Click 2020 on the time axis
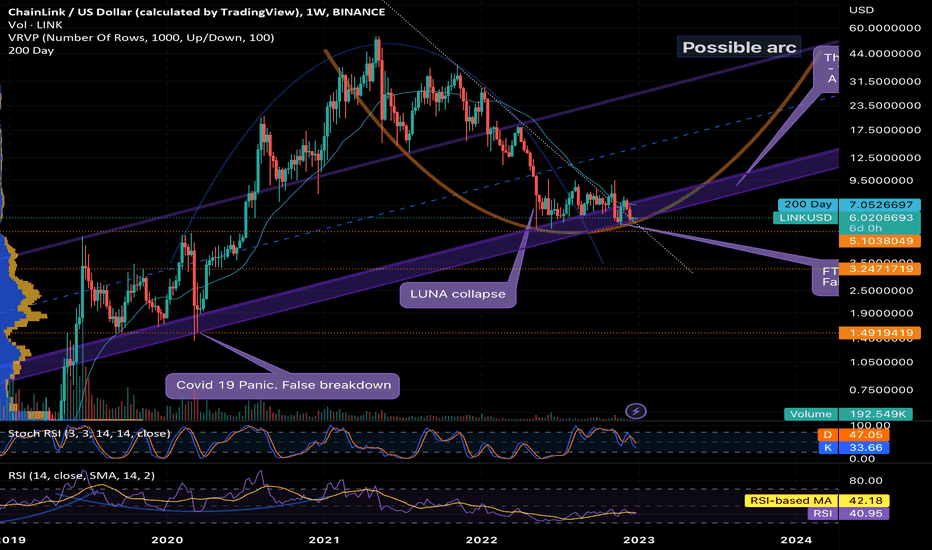Image resolution: width=932 pixels, height=550 pixels. pos(167,540)
